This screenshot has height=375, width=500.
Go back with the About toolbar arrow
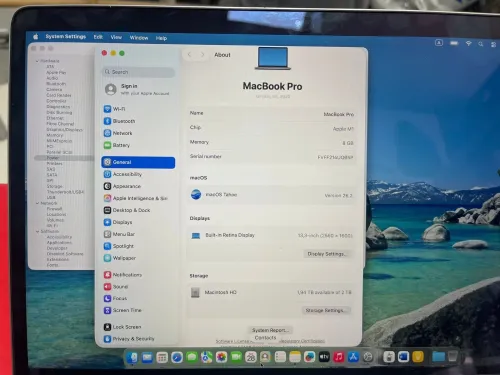tap(189, 55)
